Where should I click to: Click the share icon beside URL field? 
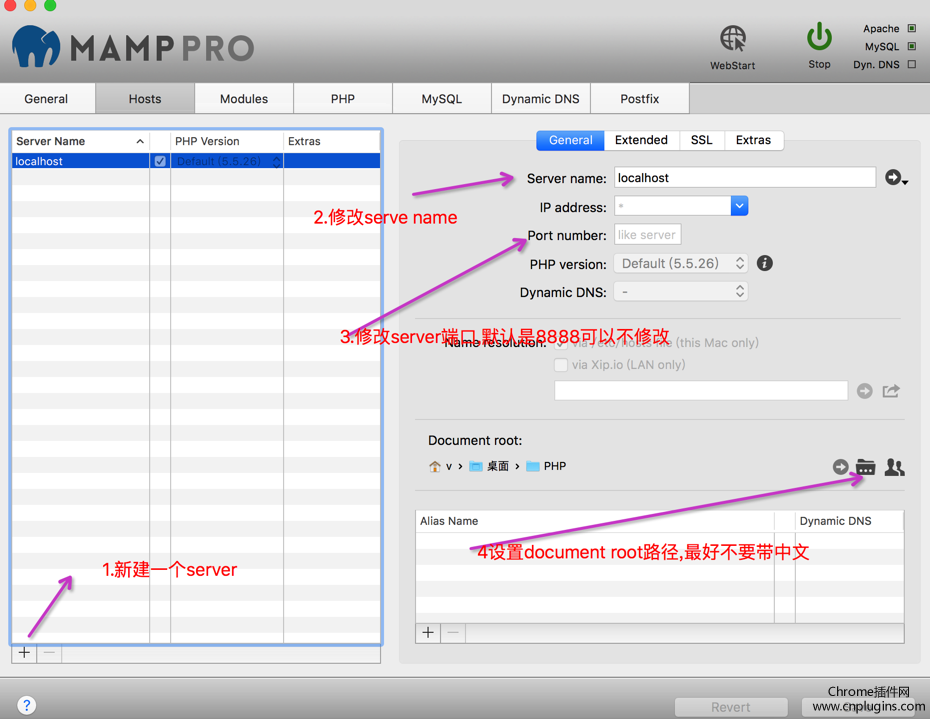point(891,390)
